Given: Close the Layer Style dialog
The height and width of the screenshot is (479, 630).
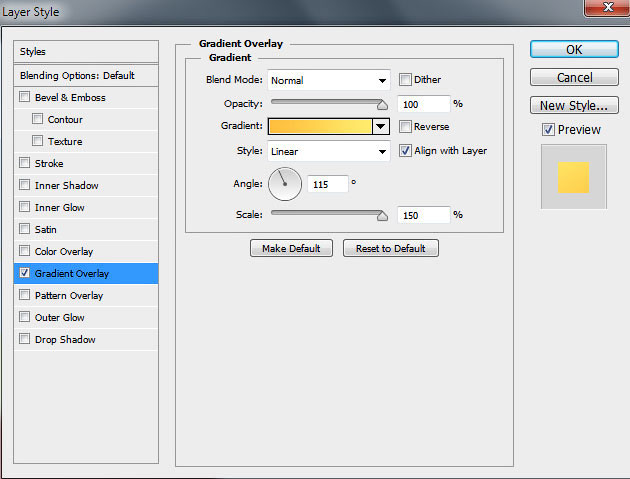Looking at the screenshot, I should pyautogui.click(x=607, y=7).
